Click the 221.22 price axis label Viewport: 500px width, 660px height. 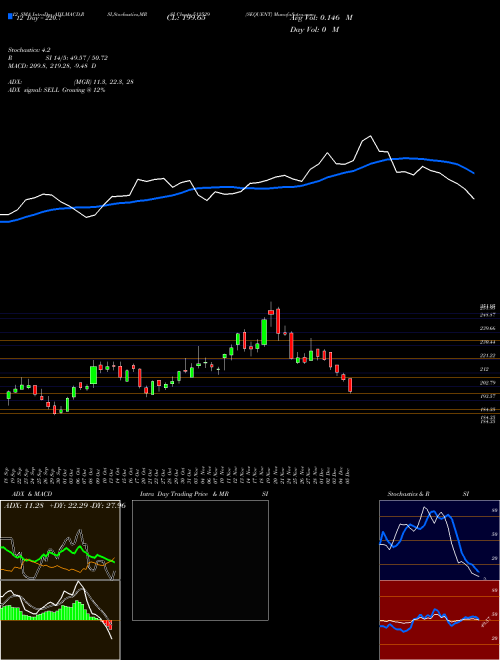point(487,356)
